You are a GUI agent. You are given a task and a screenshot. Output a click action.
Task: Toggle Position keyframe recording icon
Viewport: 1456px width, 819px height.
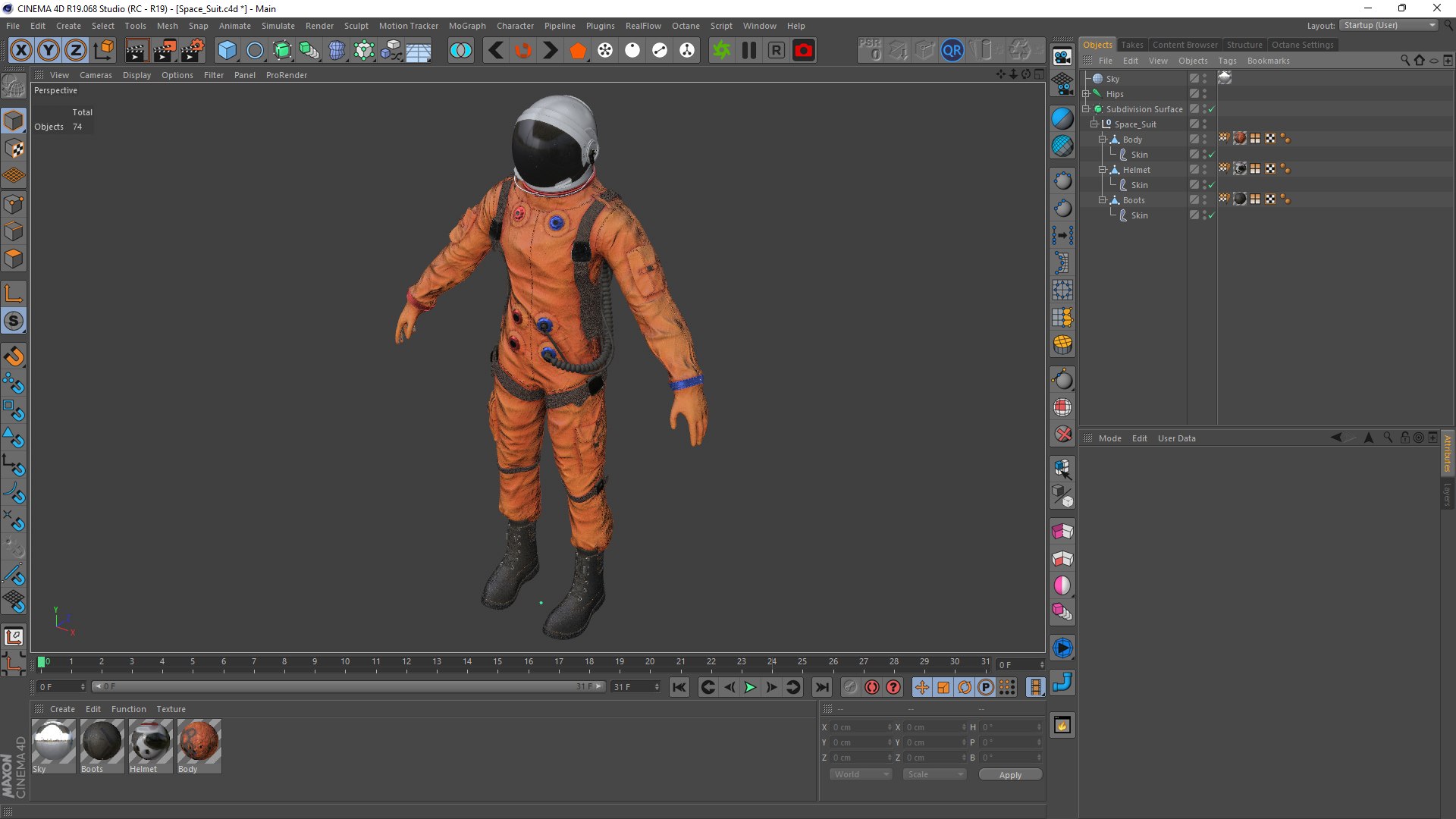click(x=921, y=687)
